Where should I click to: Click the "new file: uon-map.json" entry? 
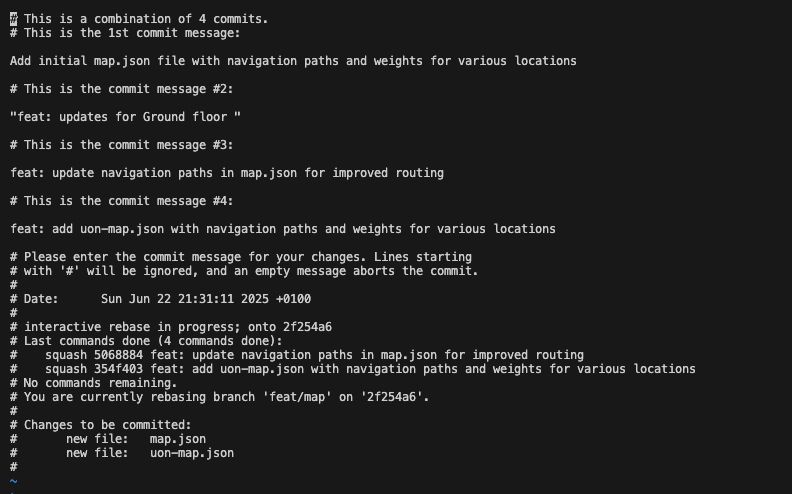tap(150, 453)
